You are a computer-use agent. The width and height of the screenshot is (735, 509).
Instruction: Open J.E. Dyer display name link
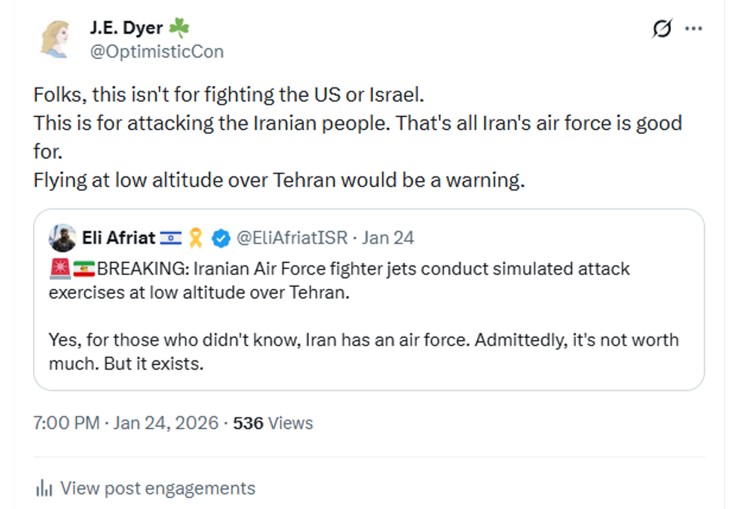click(x=125, y=28)
